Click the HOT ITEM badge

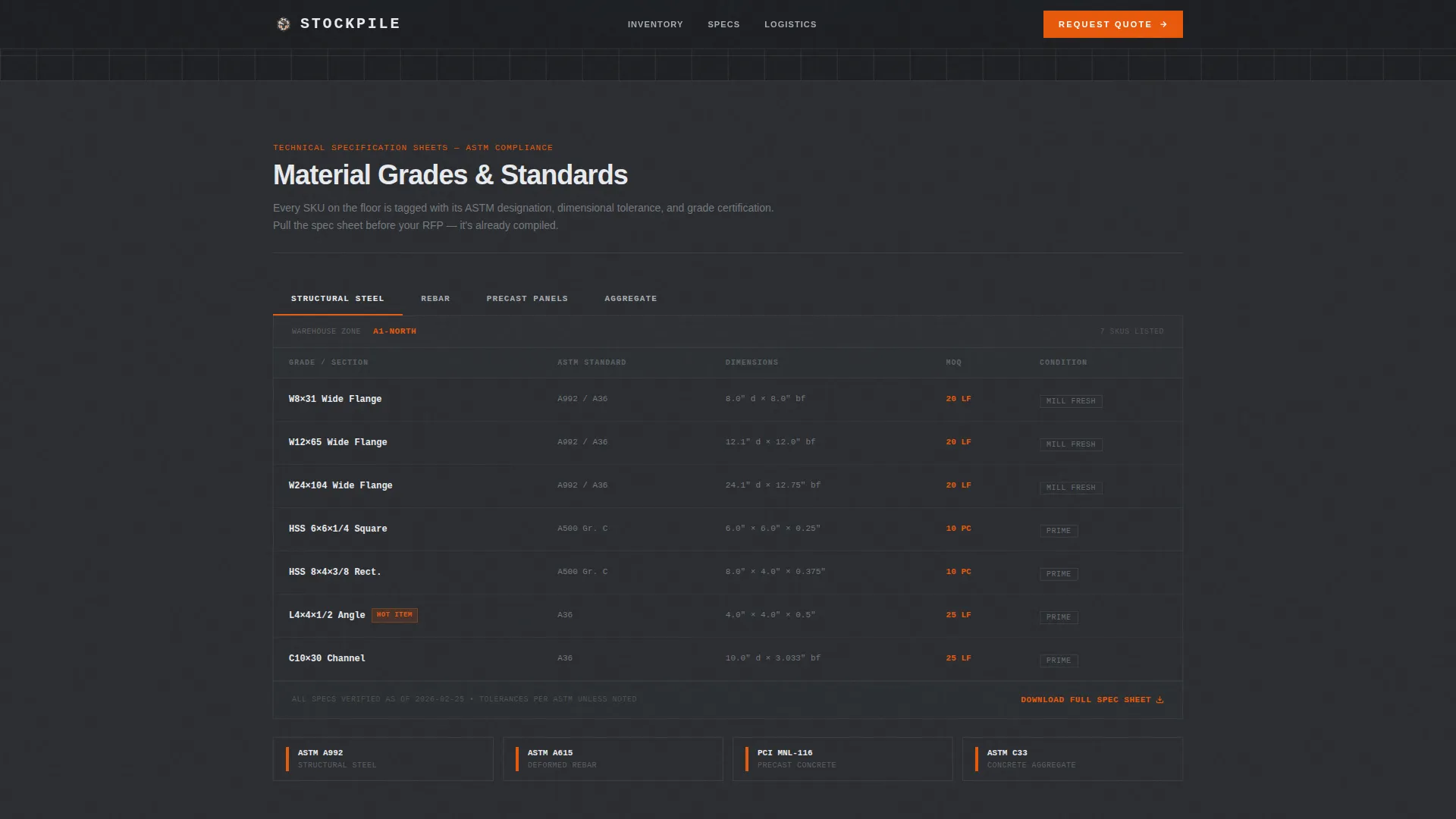pos(394,615)
